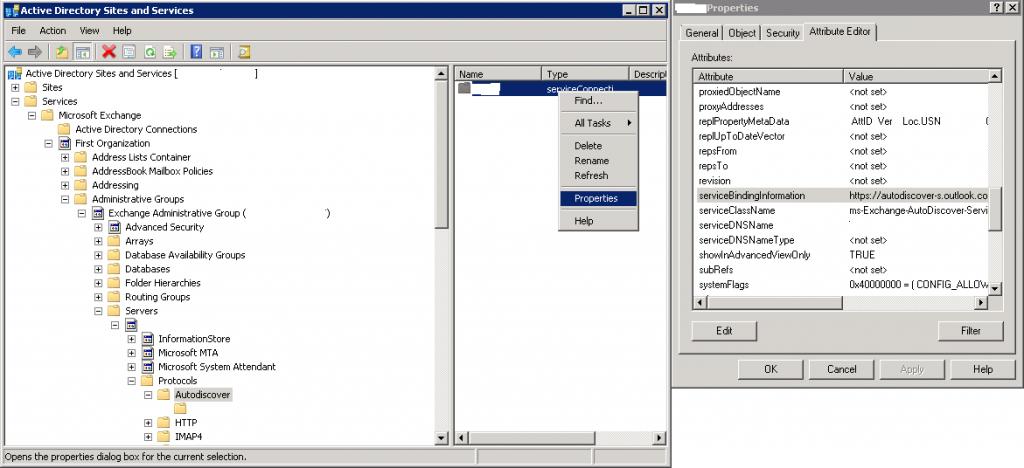Viewport: 1024px width, 468px height.
Task: Click the Active Directory Connections folder icon
Action: (65, 129)
